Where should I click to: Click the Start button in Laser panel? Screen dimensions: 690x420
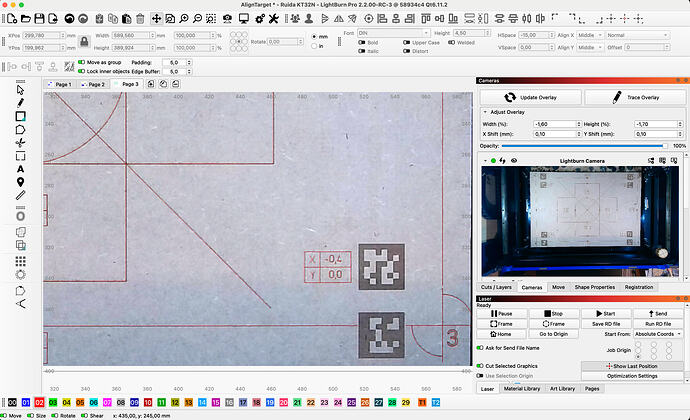(x=606, y=313)
